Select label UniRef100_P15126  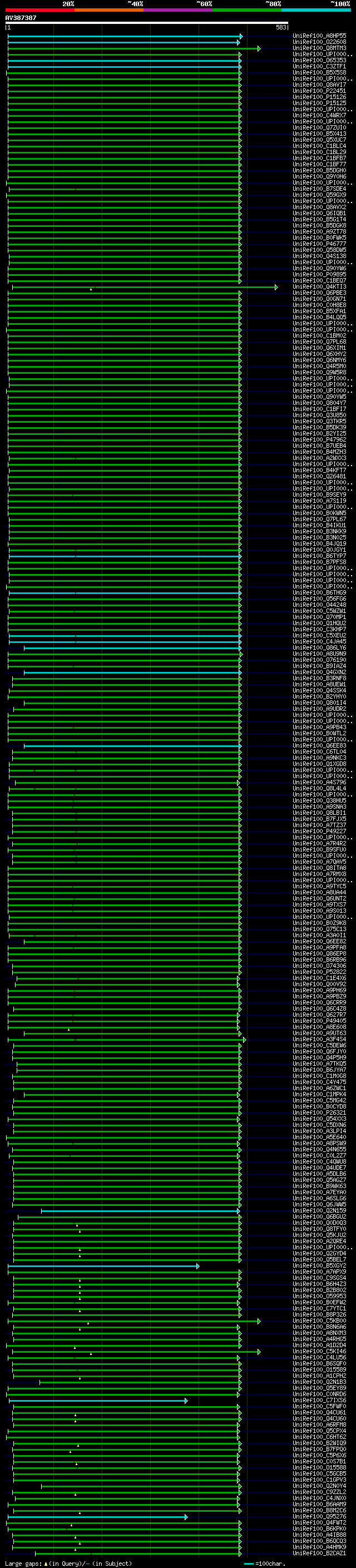coord(319,97)
